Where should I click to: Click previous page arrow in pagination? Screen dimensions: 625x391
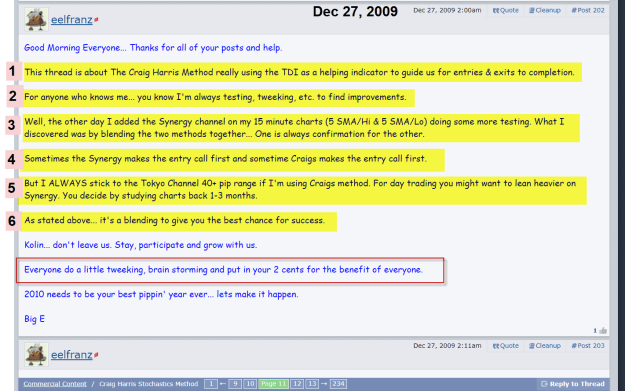(x=222, y=384)
